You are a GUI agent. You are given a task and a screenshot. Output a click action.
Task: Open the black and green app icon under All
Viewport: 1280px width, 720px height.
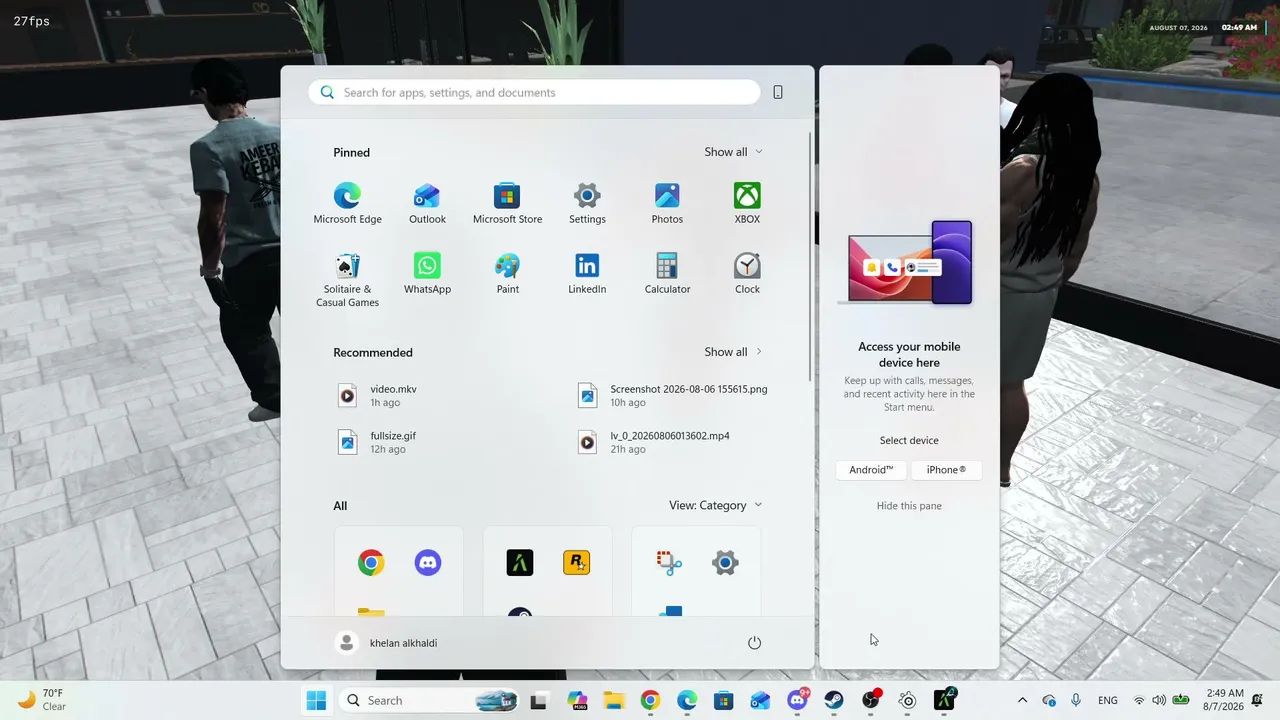519,563
